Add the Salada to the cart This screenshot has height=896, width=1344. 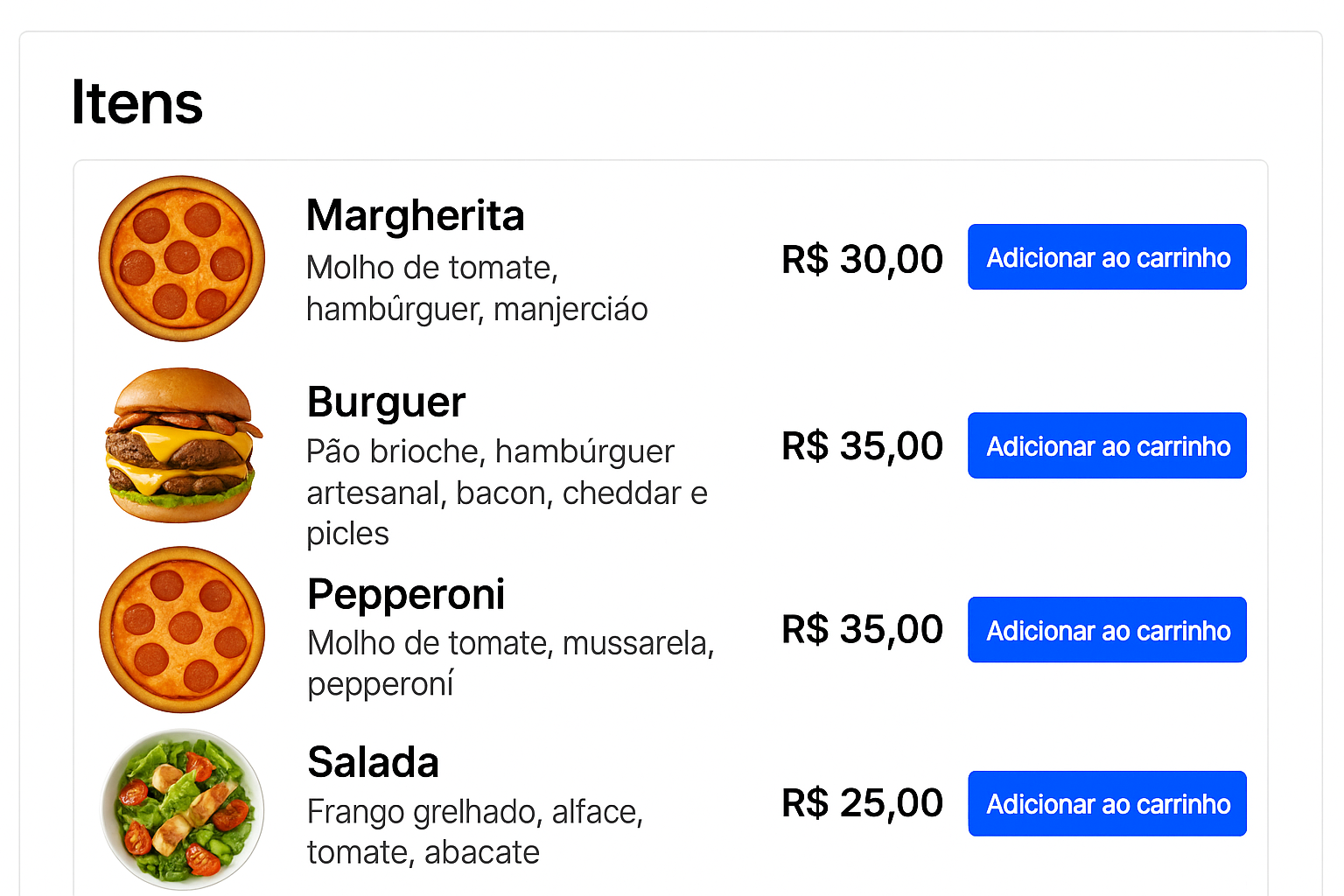coord(1107,803)
